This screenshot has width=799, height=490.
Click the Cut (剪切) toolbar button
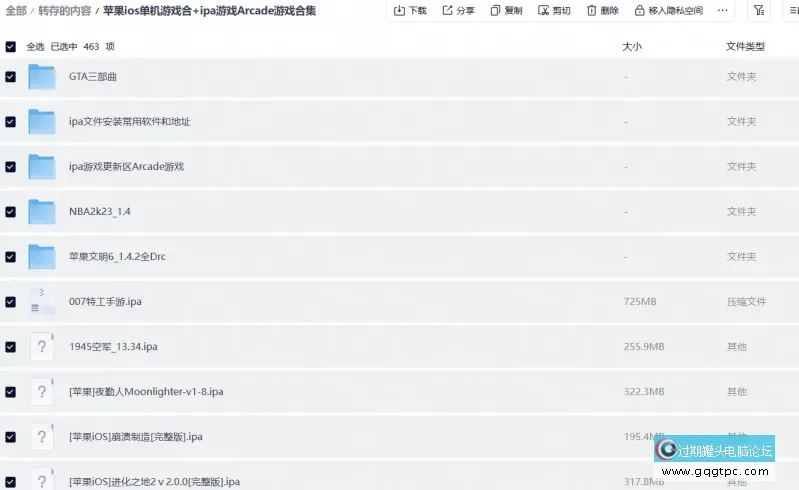pyautogui.click(x=554, y=10)
